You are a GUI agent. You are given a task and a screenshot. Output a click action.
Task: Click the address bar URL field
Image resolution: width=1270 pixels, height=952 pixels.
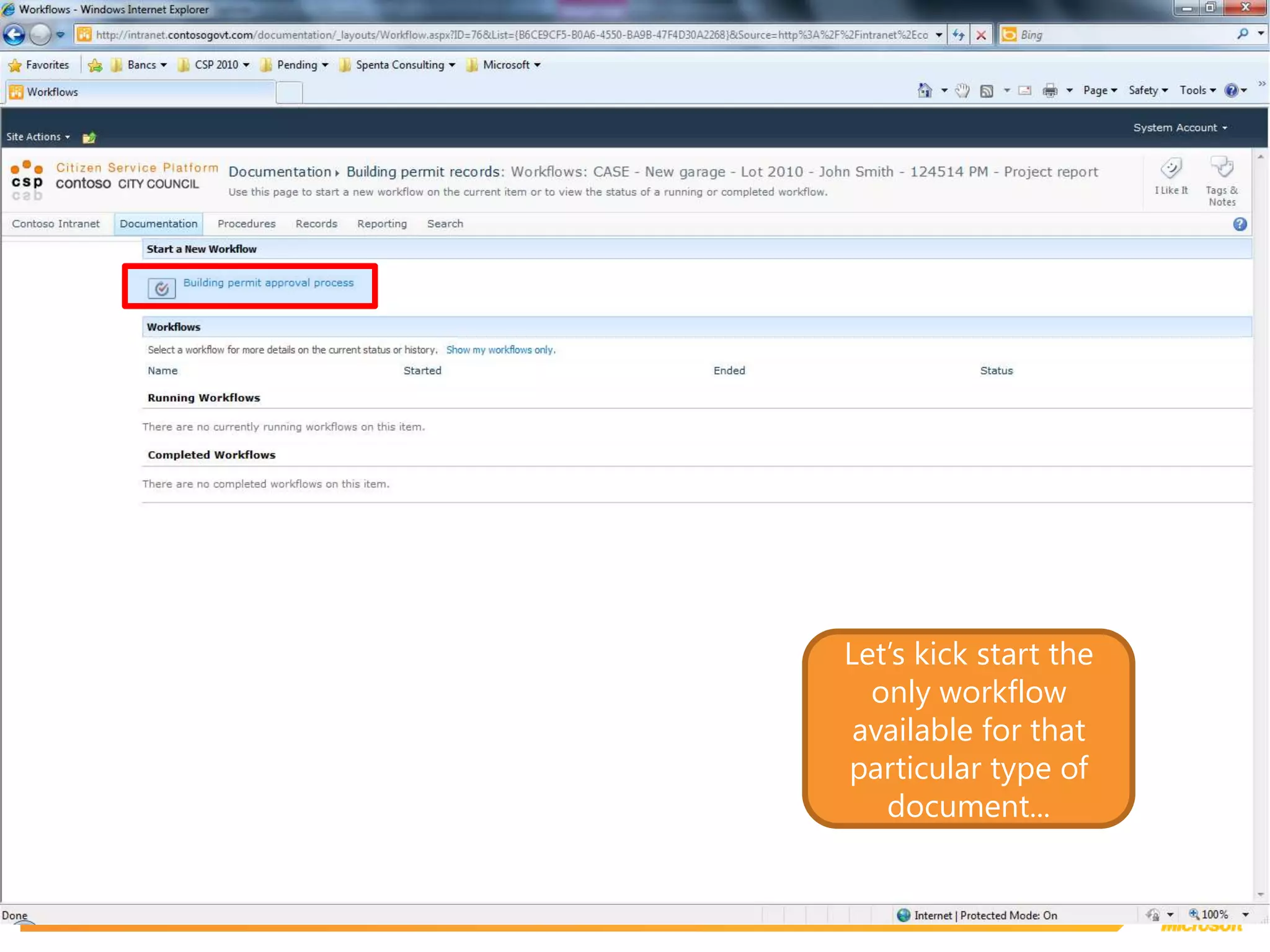(x=504, y=35)
